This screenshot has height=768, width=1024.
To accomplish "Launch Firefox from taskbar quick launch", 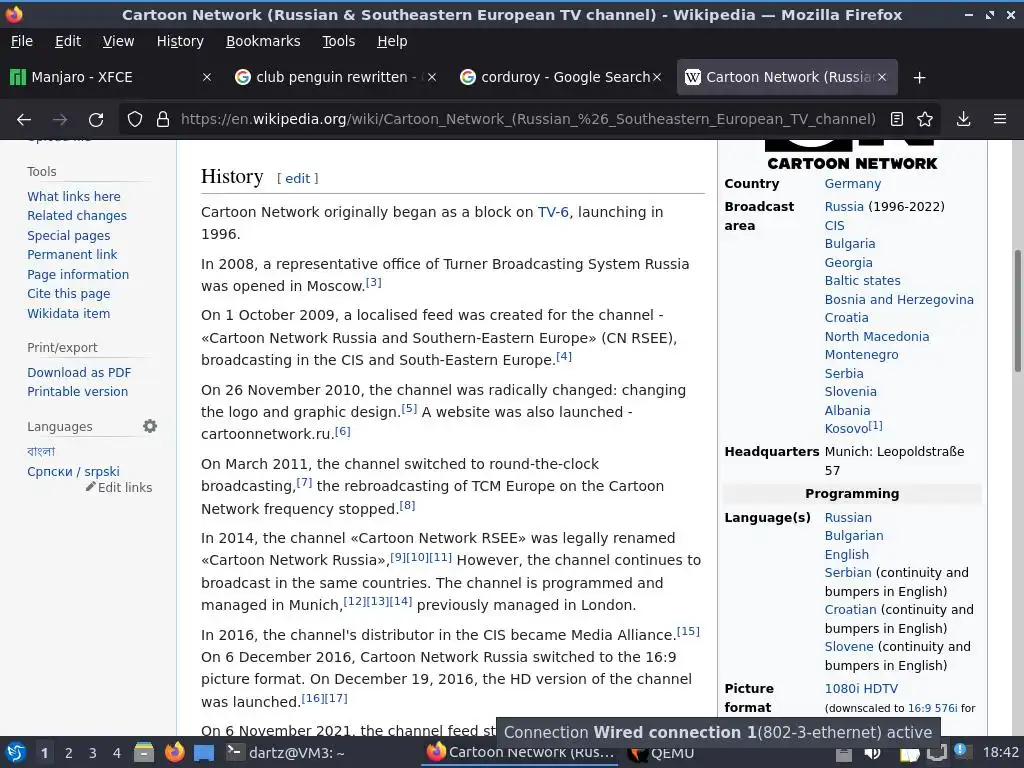I will pos(174,753).
